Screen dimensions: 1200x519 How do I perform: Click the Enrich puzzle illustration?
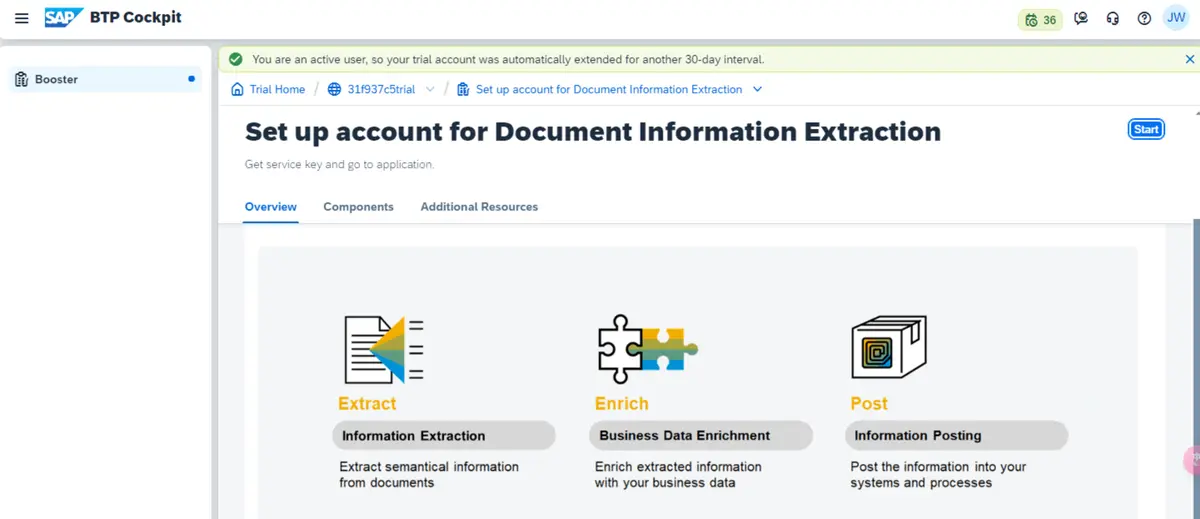(x=647, y=349)
